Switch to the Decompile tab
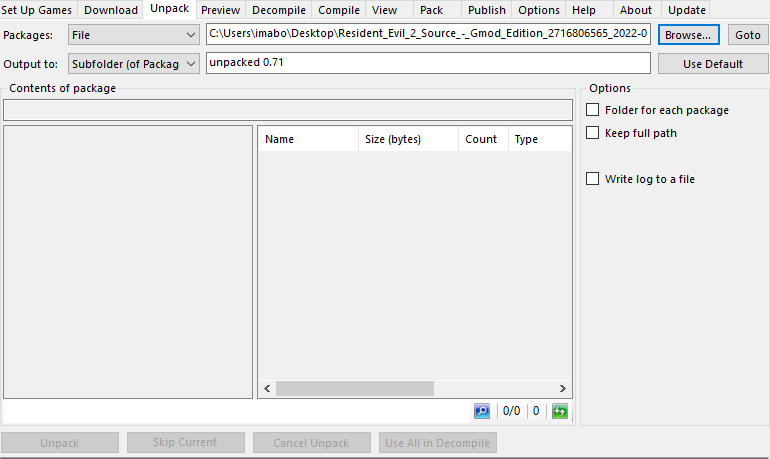770x459 pixels. pos(279,10)
